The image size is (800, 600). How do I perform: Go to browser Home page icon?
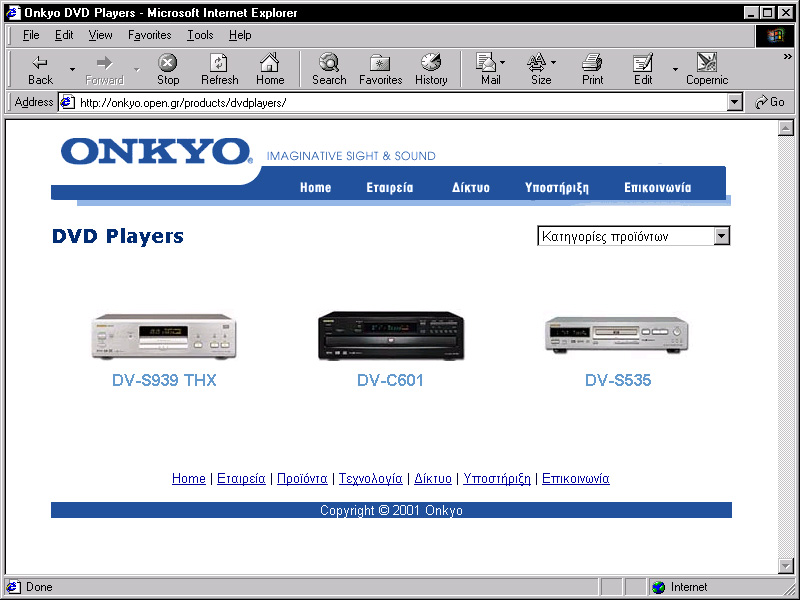tap(270, 69)
